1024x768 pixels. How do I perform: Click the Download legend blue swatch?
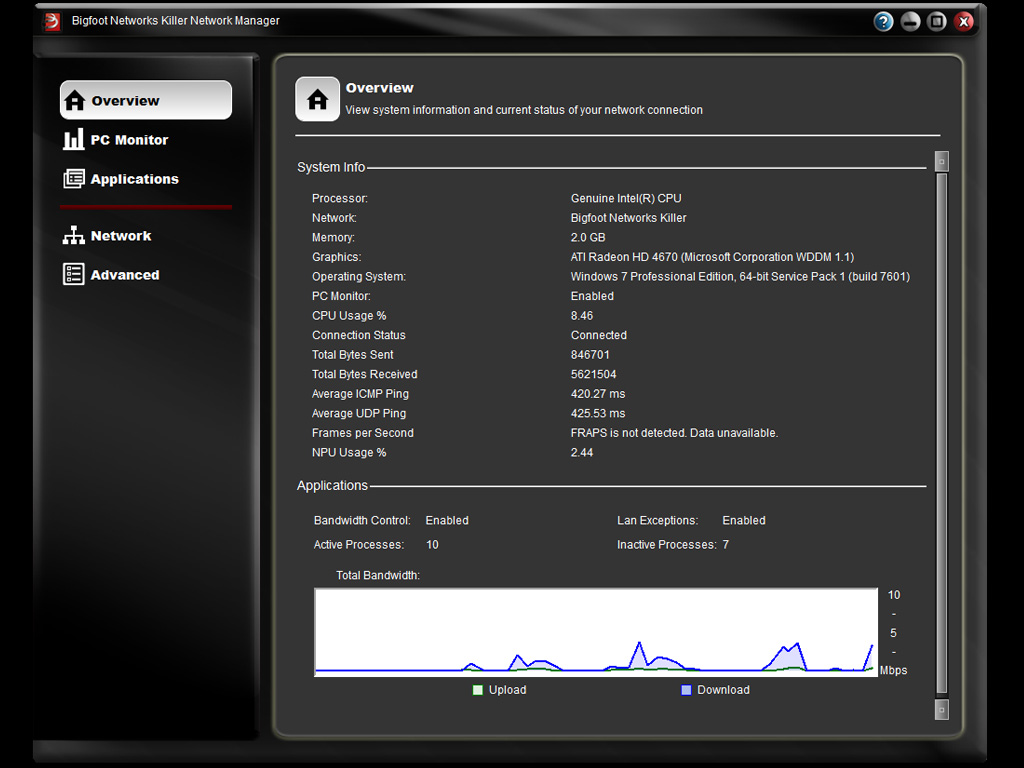(686, 690)
